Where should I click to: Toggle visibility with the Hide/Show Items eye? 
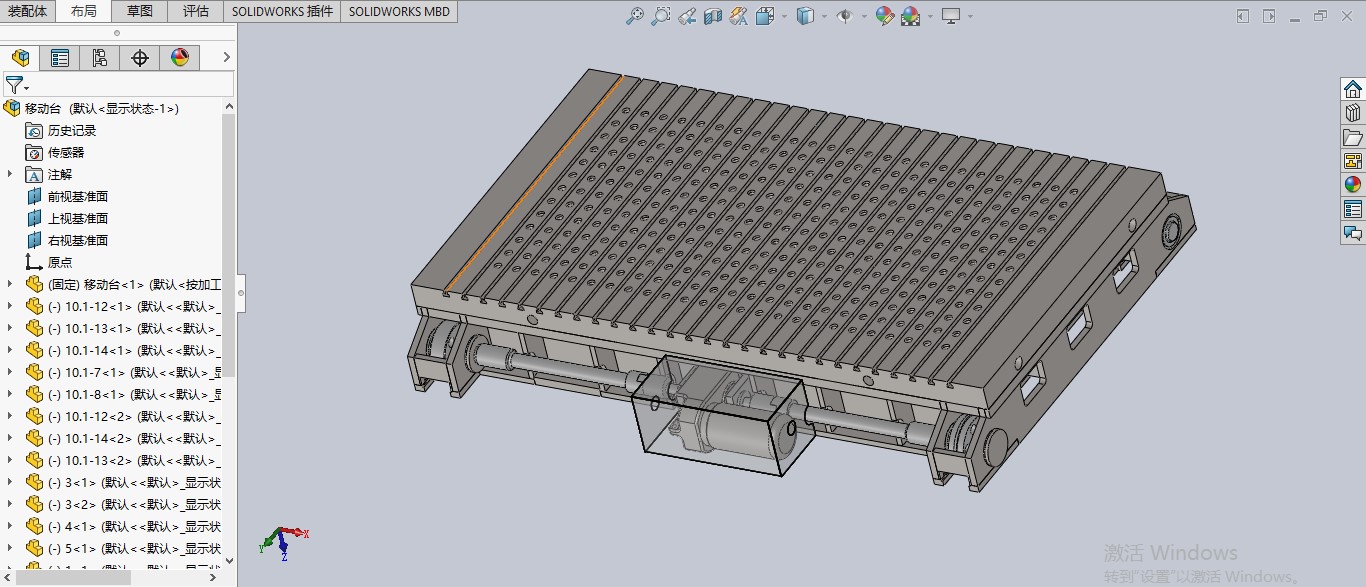tap(847, 16)
